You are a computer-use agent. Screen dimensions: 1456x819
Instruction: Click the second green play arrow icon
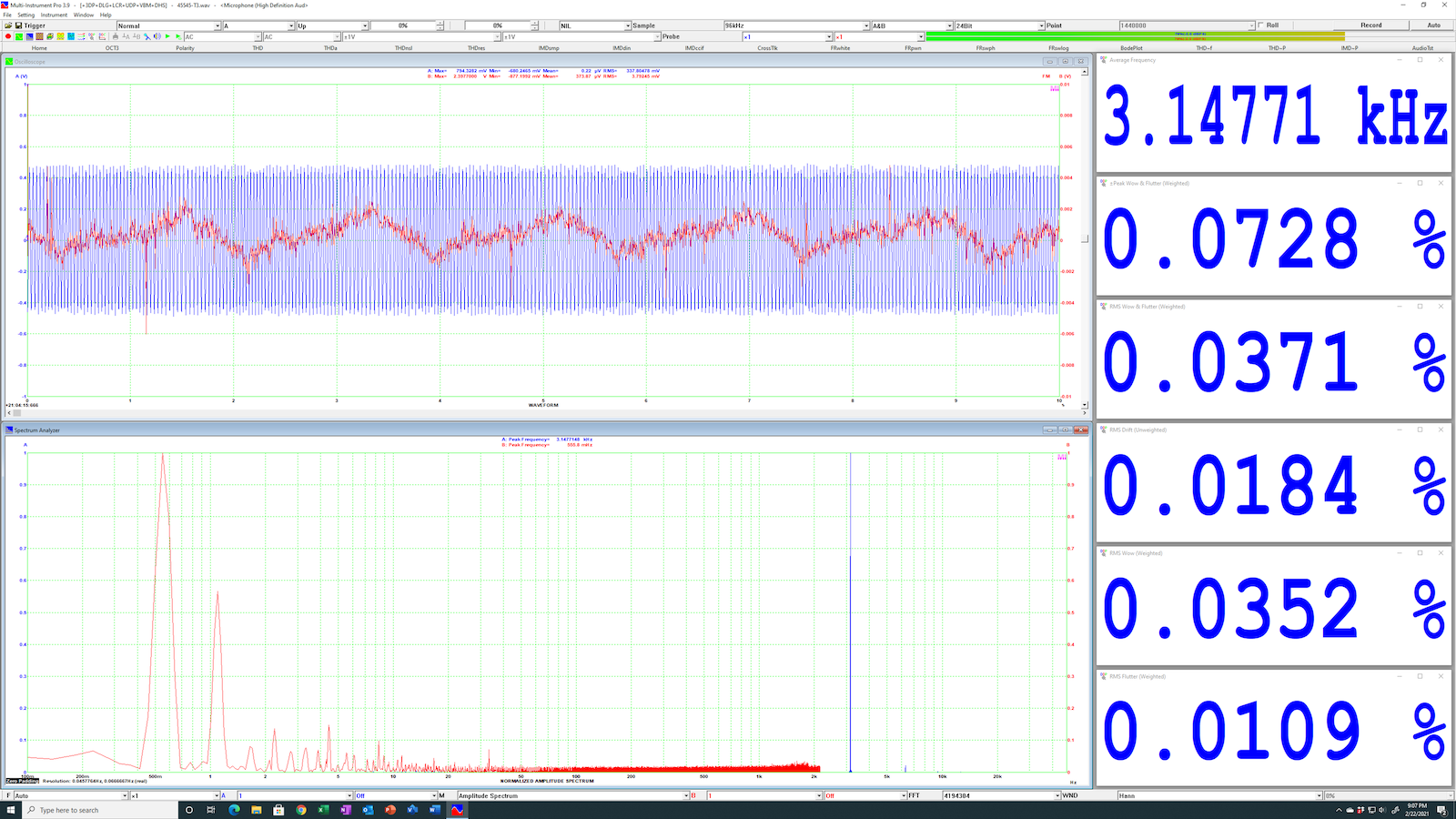point(178,36)
